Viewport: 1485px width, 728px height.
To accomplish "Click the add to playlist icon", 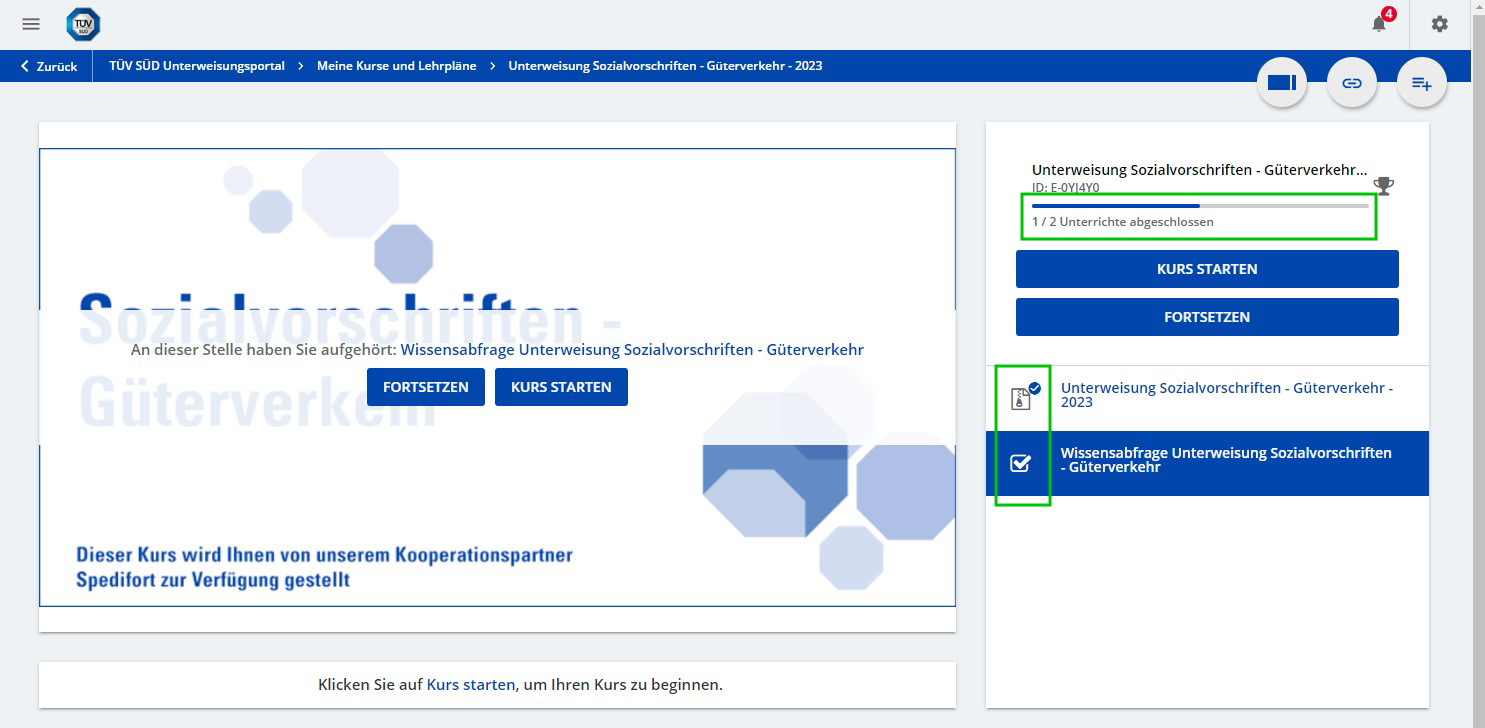I will pos(1421,83).
